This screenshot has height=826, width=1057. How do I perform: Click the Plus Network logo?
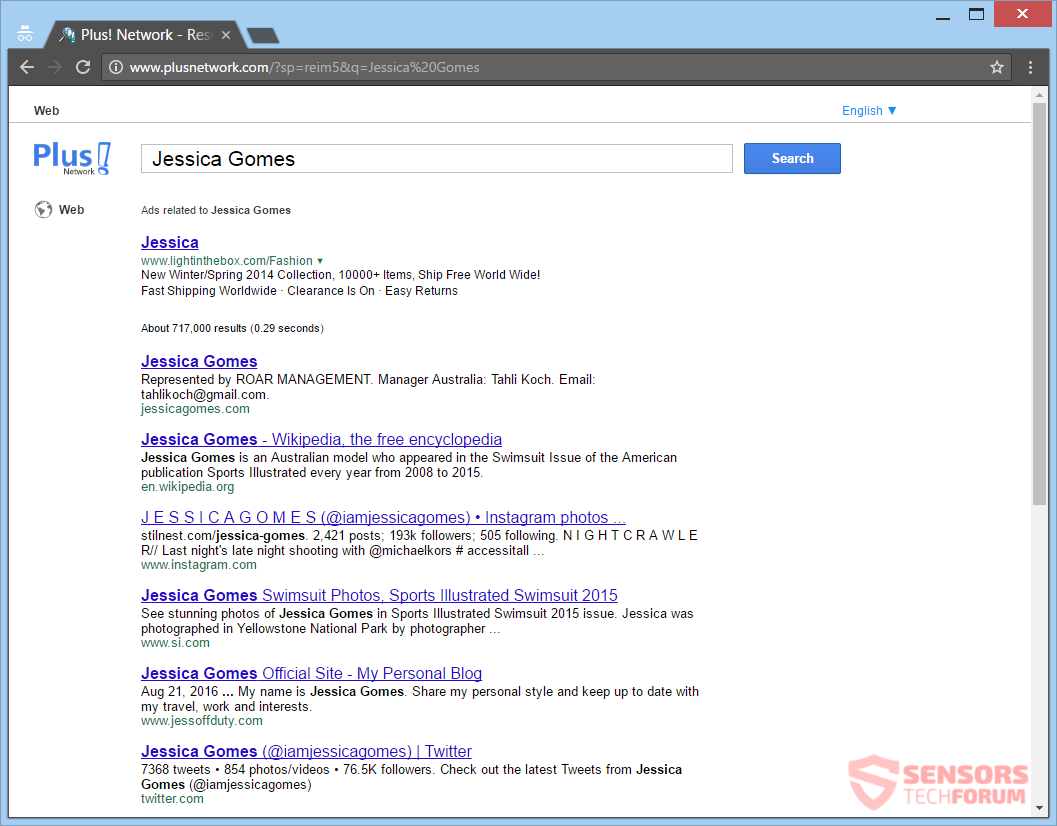[x=72, y=158]
